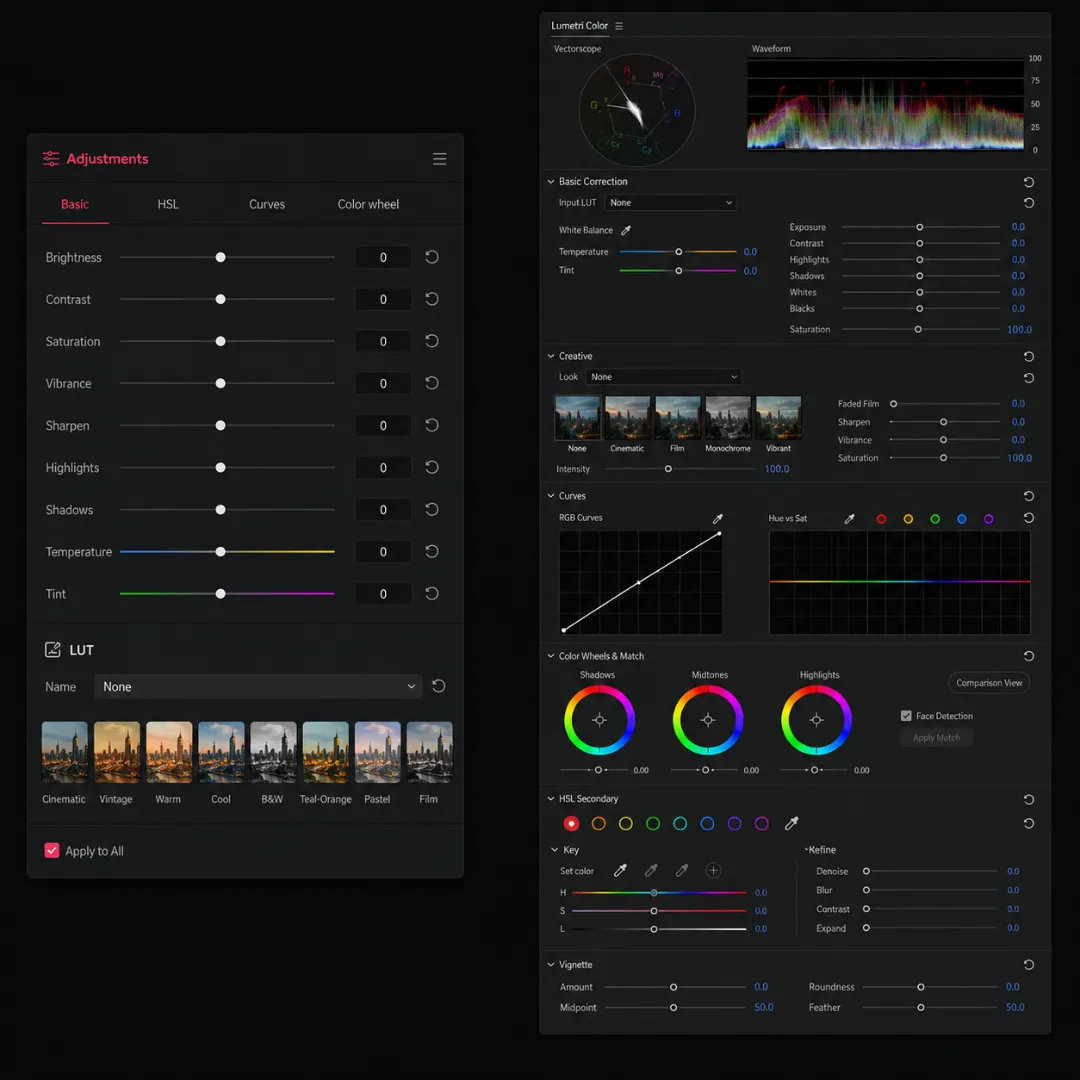
Task: Choose the Cinematic look in Creative
Action: [x=627, y=417]
